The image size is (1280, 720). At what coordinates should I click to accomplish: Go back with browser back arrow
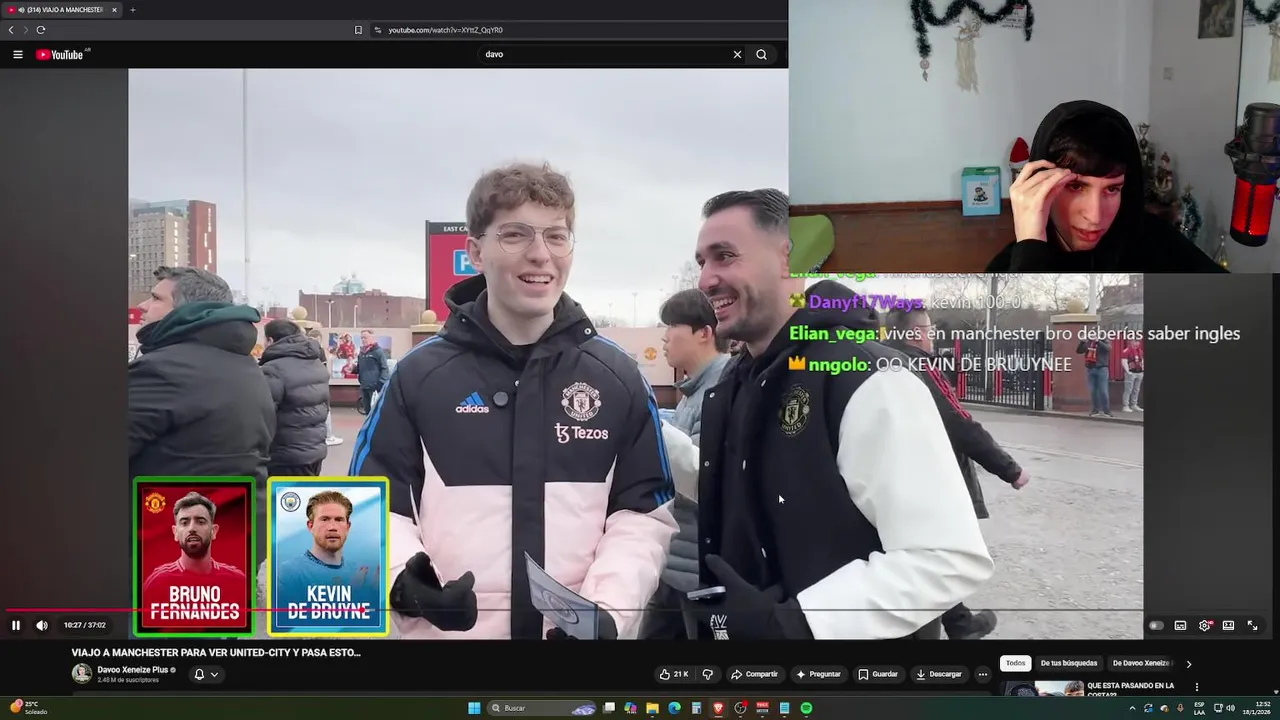click(11, 30)
